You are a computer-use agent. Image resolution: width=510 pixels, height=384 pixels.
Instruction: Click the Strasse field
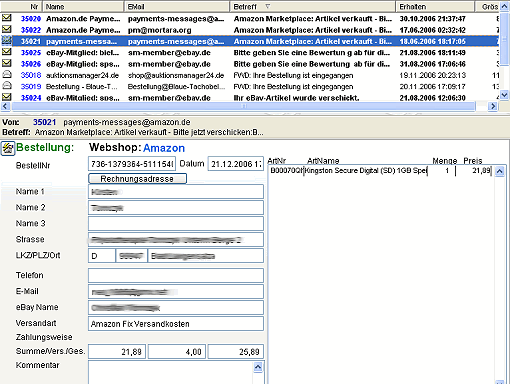tap(176, 240)
